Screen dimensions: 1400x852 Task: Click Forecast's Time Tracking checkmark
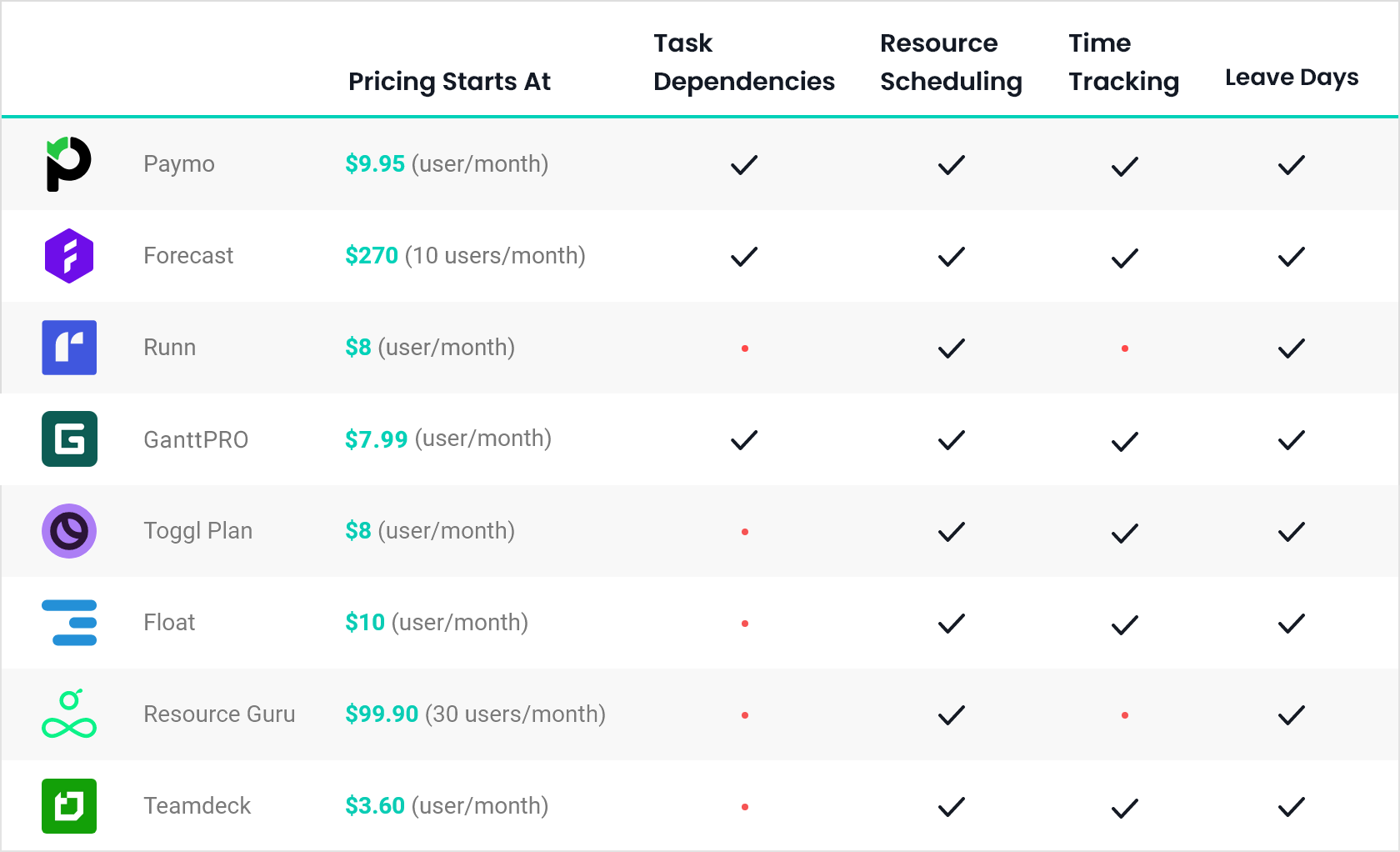(x=1124, y=258)
